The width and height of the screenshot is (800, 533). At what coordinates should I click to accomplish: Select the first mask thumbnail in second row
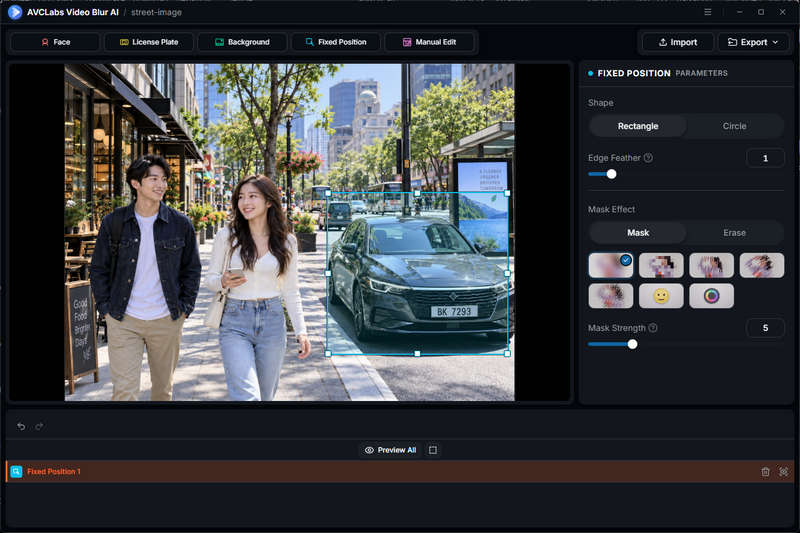click(611, 296)
